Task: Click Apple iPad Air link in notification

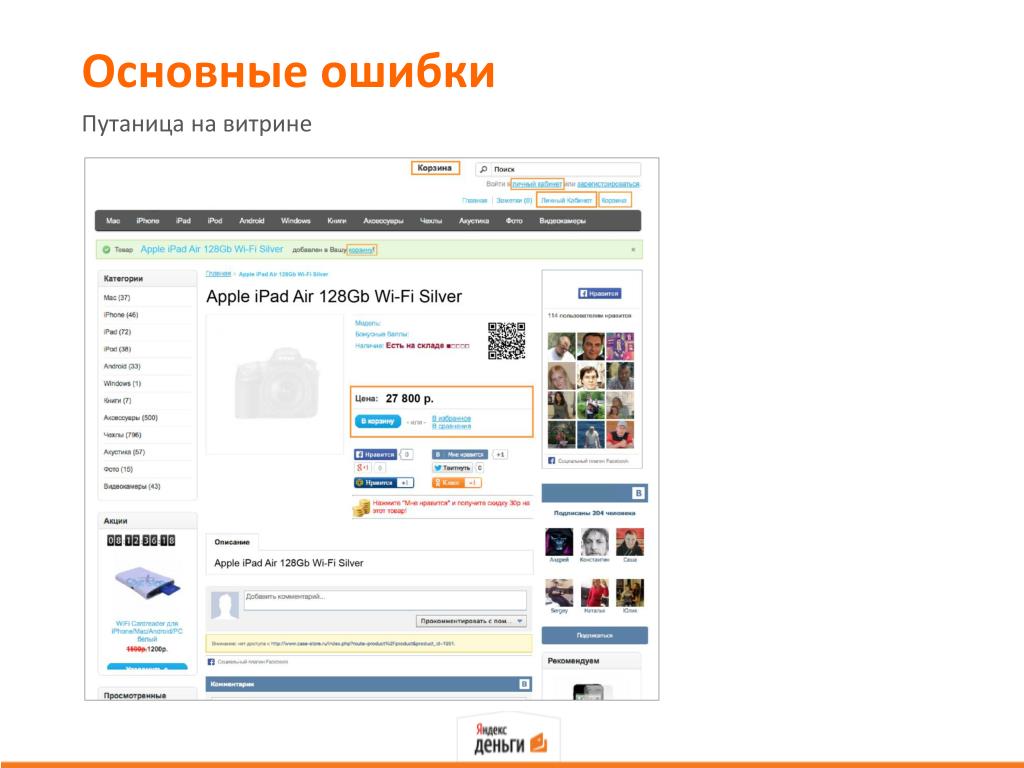Action: tap(212, 249)
